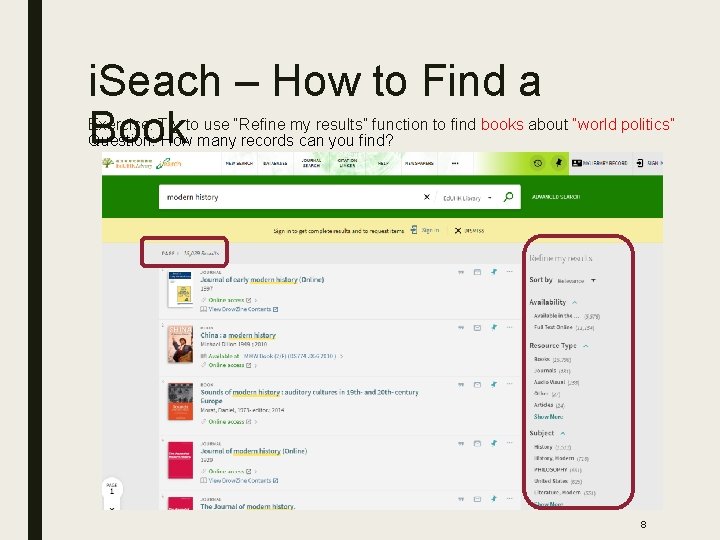Viewport: 720px width, 540px height.
Task: Click Sounds of modern history cover thumbnail
Action: click(x=180, y=401)
